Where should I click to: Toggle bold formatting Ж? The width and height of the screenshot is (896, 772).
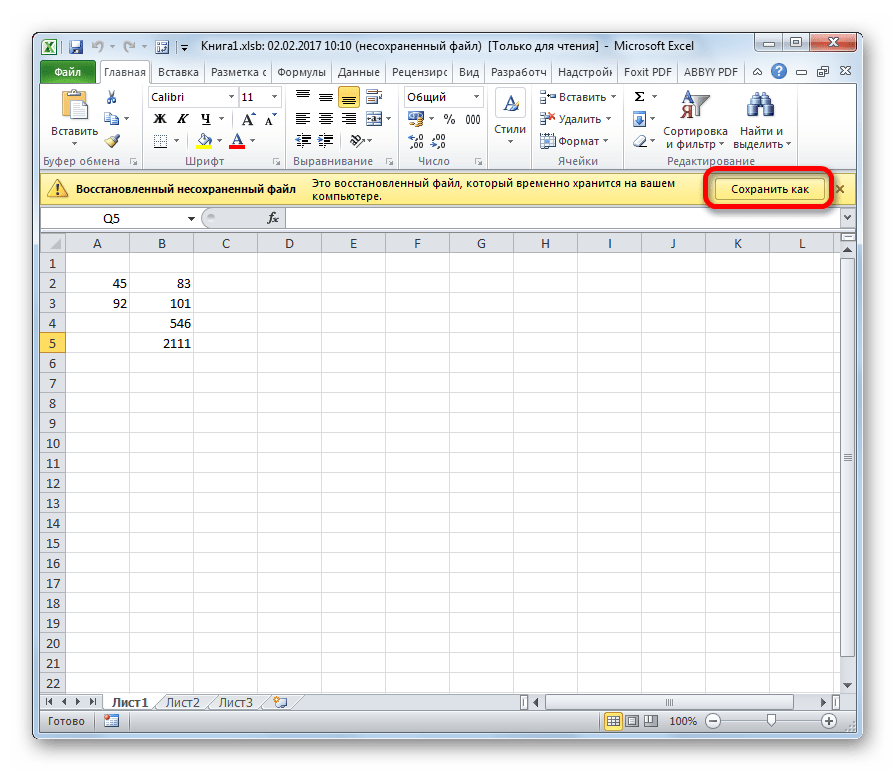[159, 119]
